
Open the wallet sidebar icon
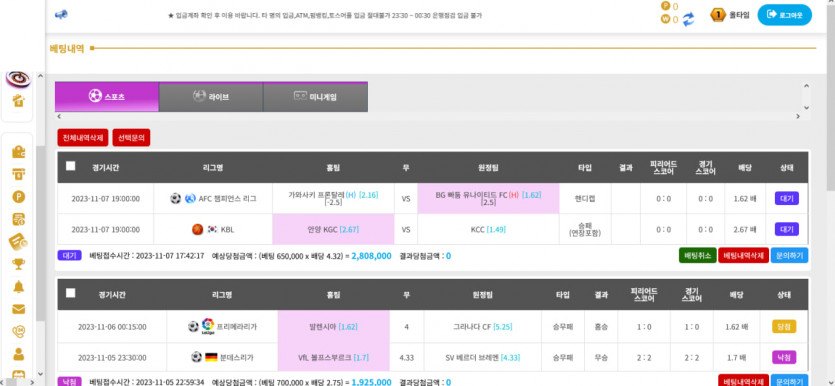click(x=19, y=152)
